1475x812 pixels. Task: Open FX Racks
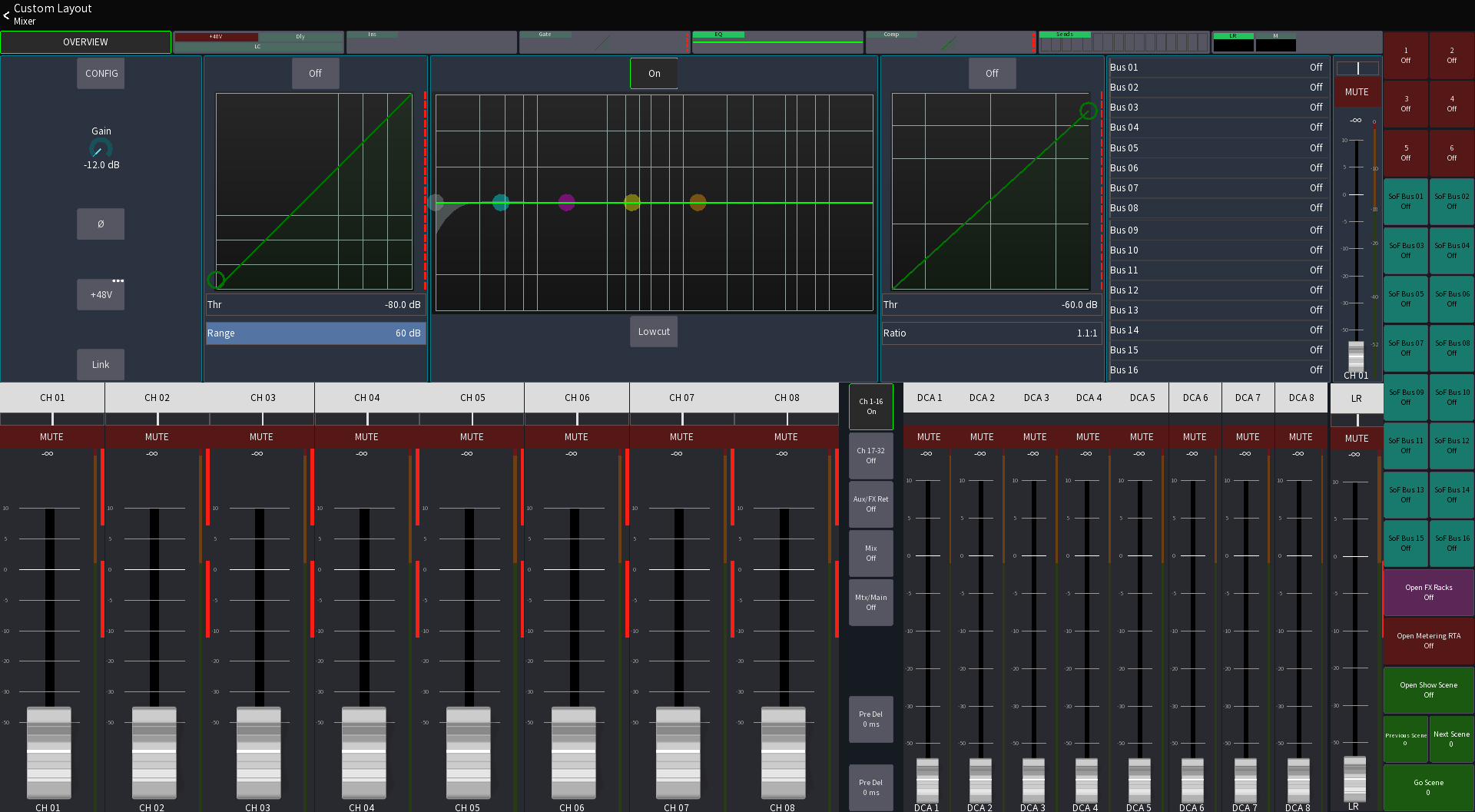1427,592
